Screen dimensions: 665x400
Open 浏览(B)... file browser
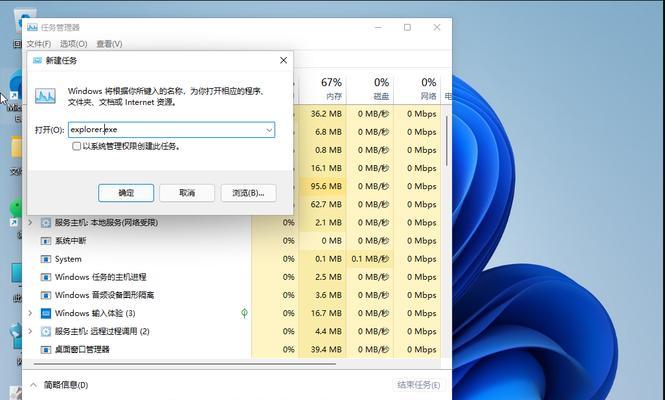(x=249, y=193)
